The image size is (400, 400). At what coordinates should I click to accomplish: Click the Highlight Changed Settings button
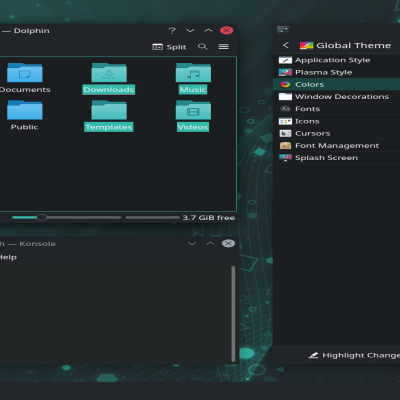[x=354, y=355]
